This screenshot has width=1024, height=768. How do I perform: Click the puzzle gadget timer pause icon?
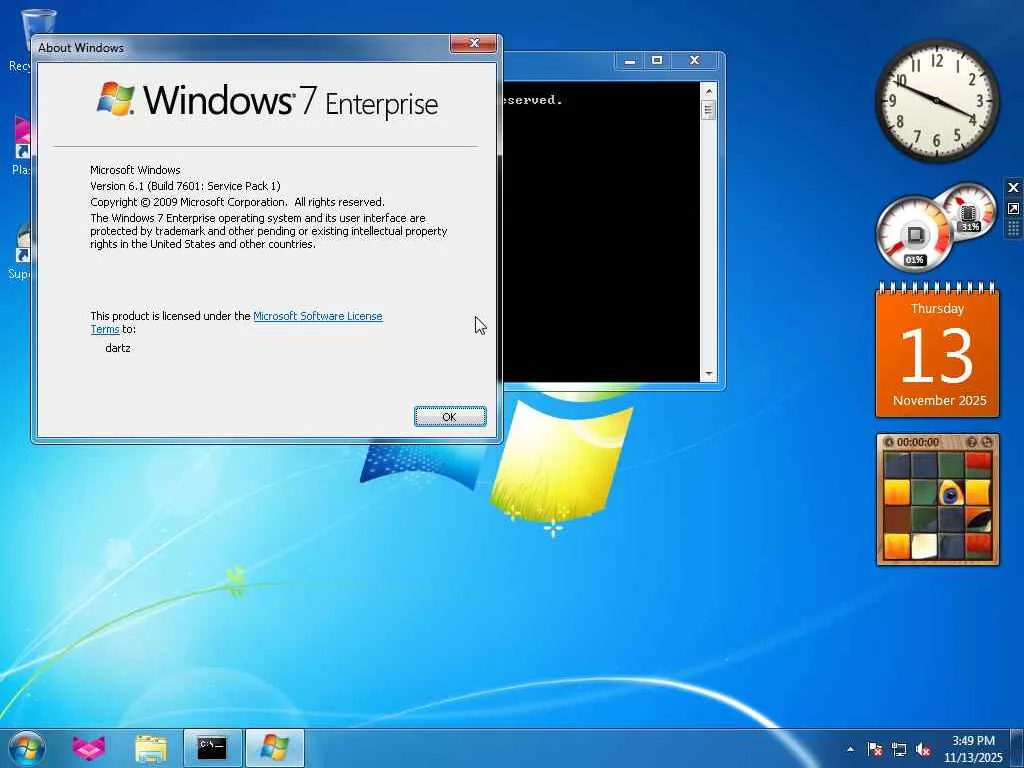pos(889,442)
